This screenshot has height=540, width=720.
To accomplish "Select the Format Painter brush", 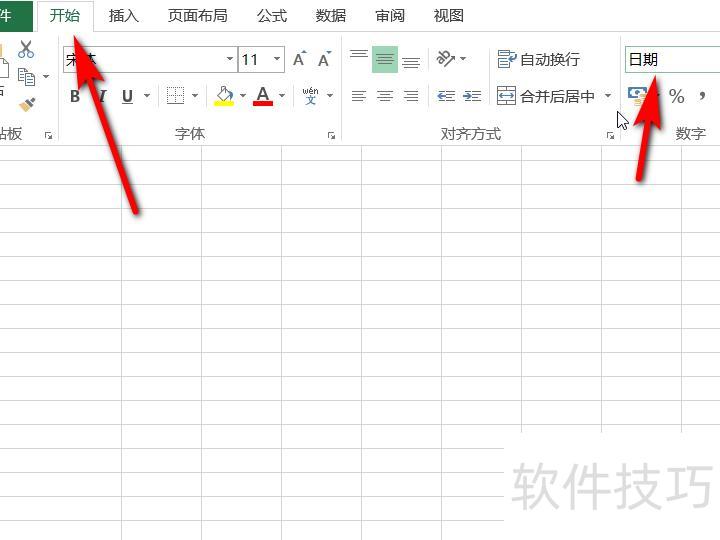I will click(x=27, y=105).
